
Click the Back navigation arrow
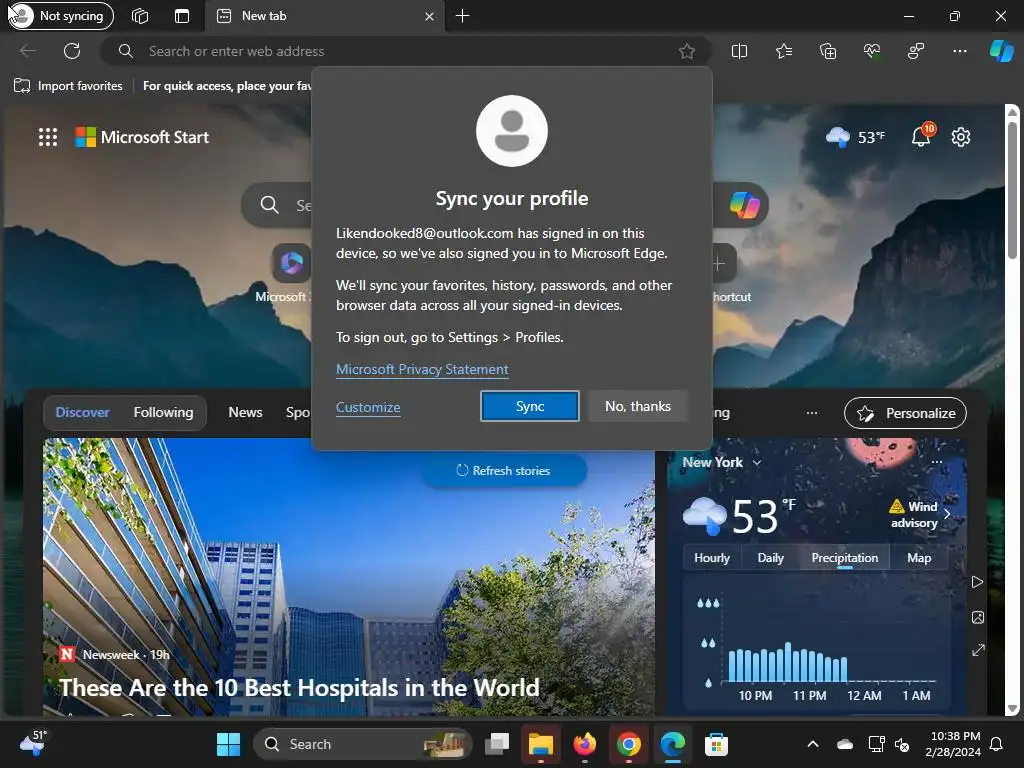coord(27,51)
